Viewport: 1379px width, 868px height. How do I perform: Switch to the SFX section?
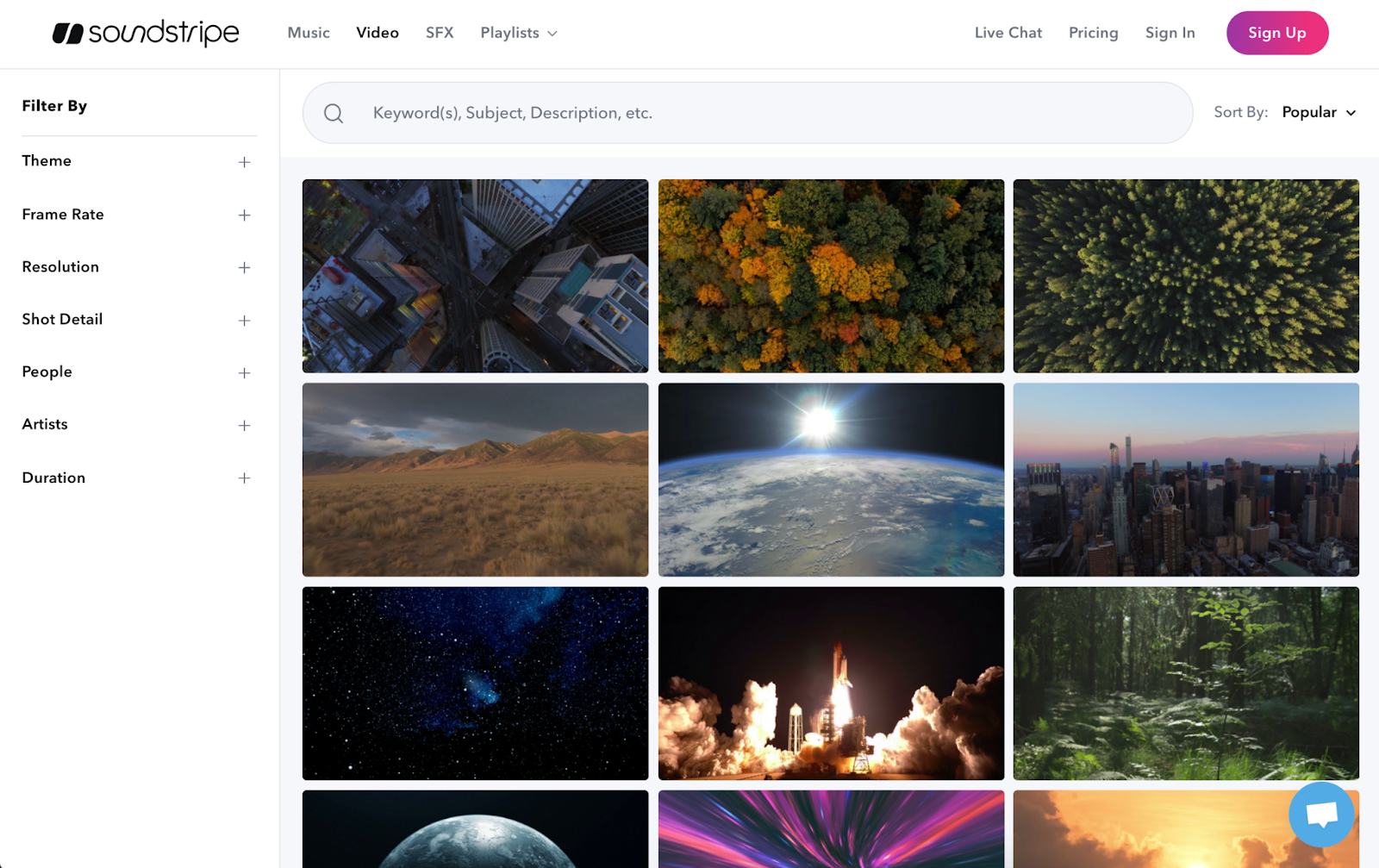[440, 33]
